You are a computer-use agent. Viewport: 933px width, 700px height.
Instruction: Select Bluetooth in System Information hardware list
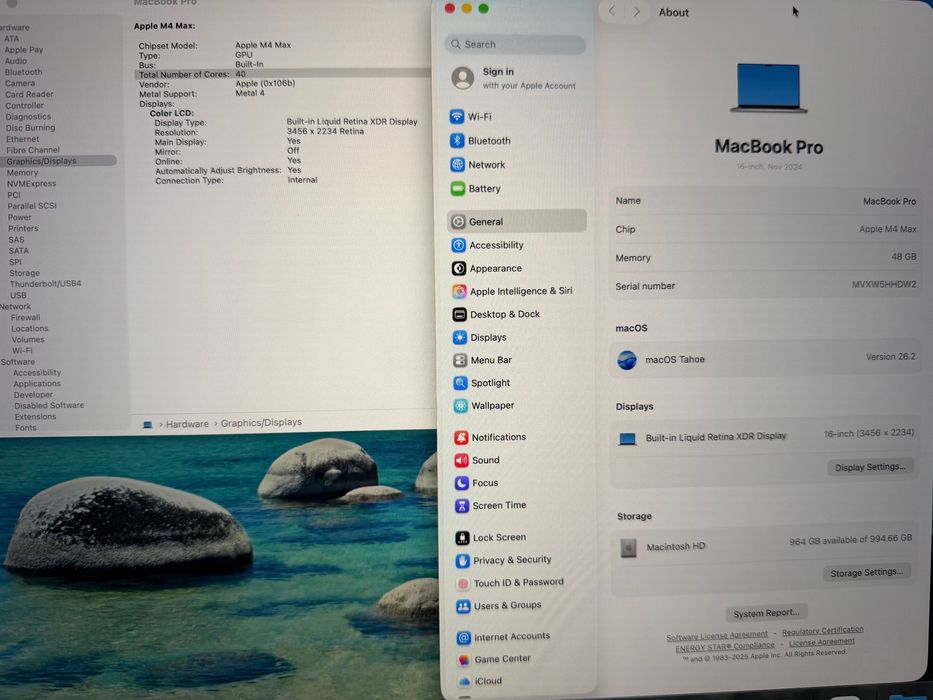click(23, 72)
